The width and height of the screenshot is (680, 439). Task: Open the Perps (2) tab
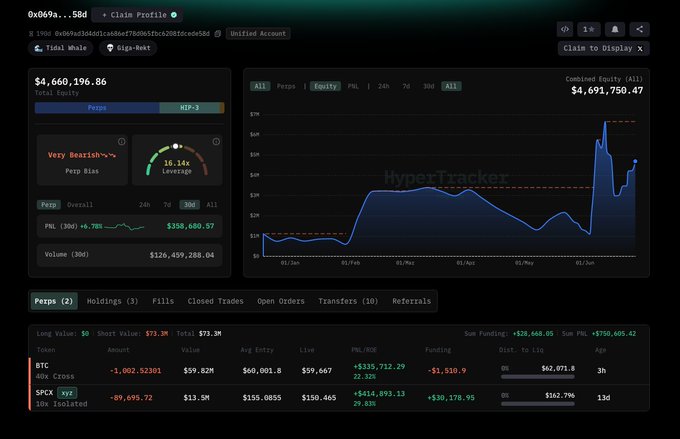coord(54,301)
